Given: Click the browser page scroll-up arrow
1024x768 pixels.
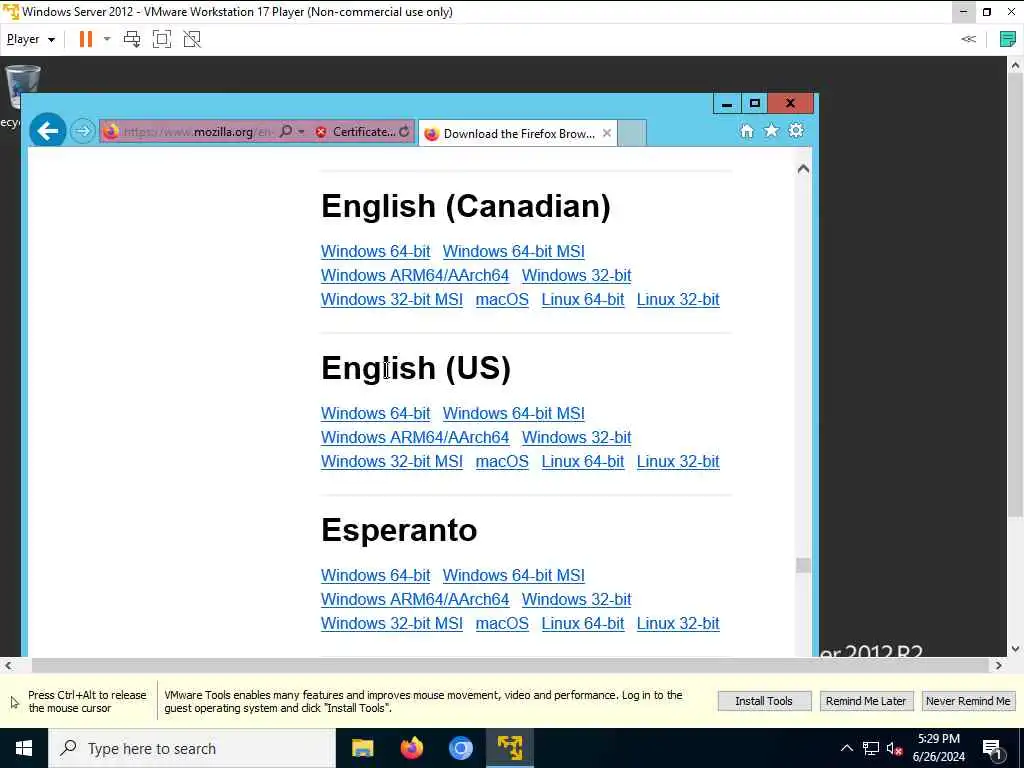Looking at the screenshot, I should [x=803, y=169].
